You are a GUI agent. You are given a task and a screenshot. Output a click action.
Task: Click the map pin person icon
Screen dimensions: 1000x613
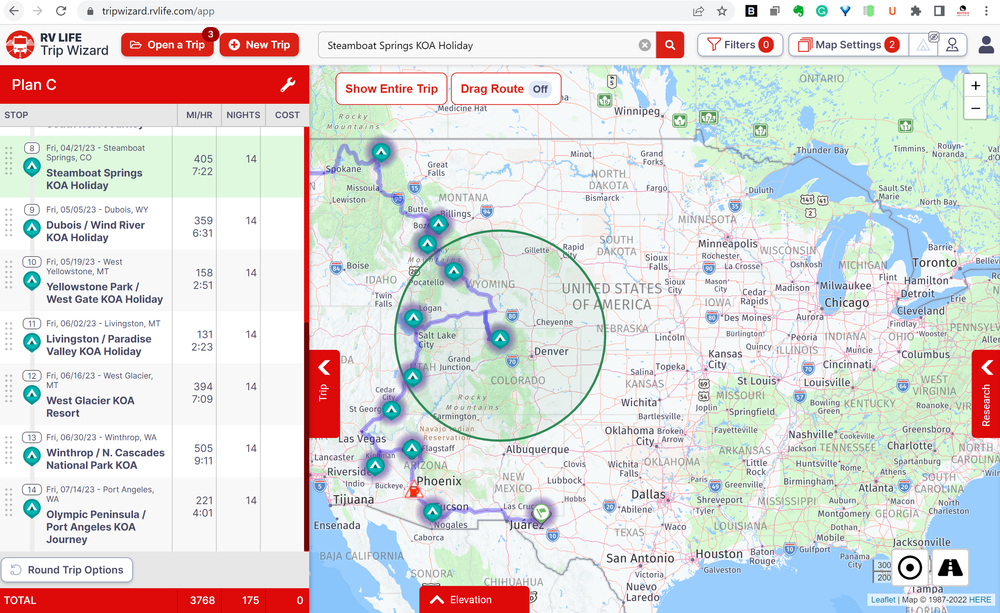click(952, 45)
